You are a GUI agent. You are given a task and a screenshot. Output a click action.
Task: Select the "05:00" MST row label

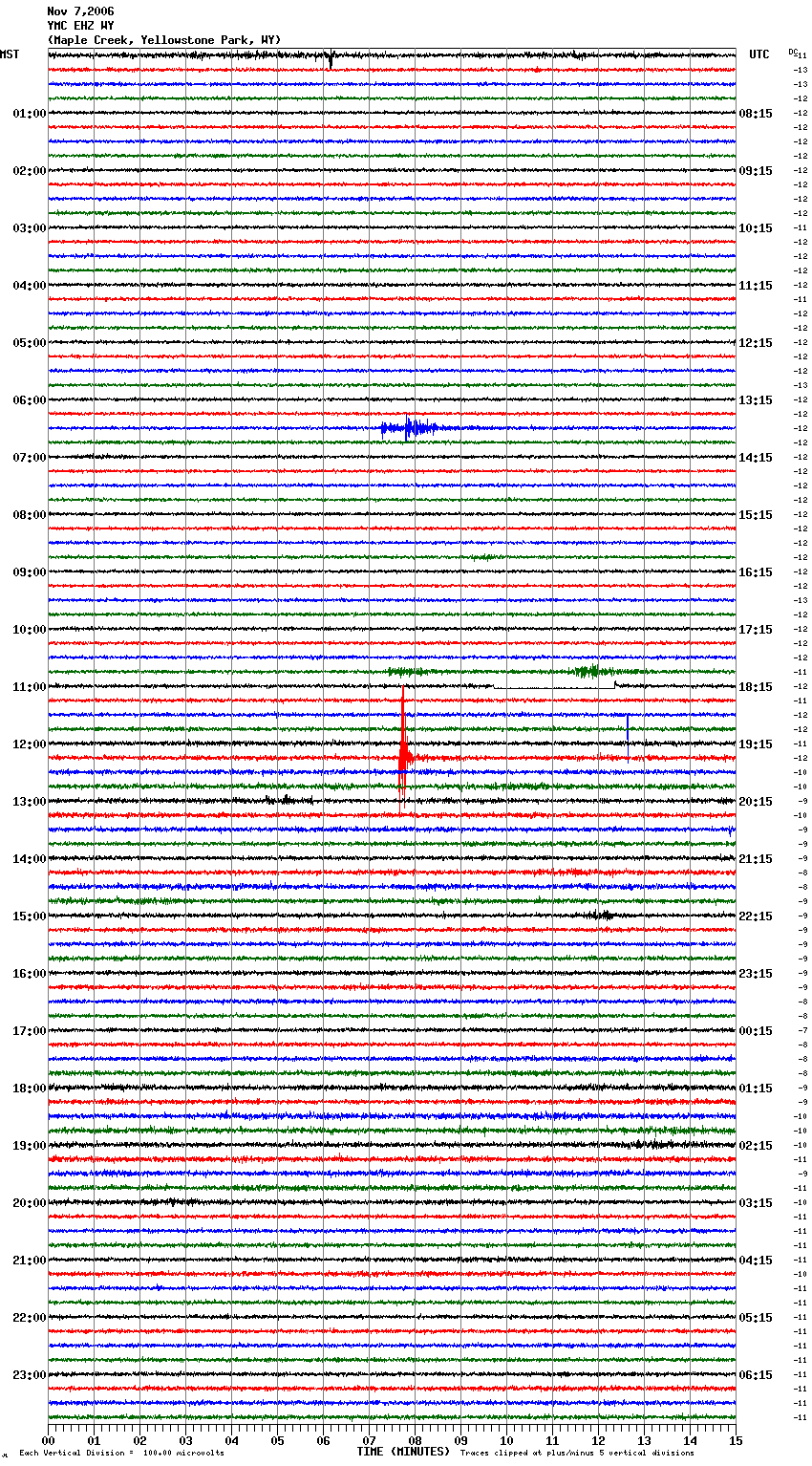29,343
